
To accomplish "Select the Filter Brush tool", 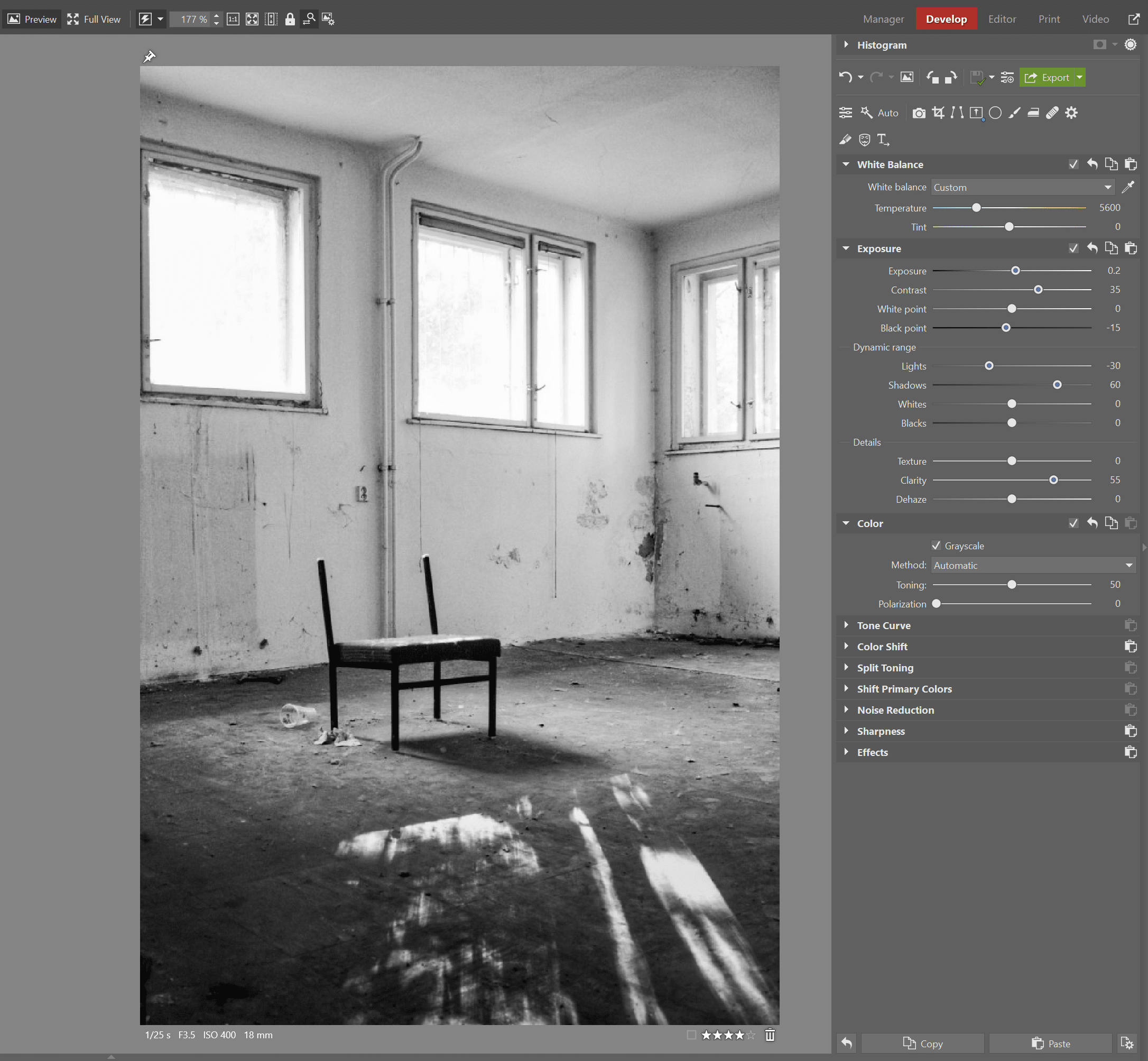I will pos(1014,113).
